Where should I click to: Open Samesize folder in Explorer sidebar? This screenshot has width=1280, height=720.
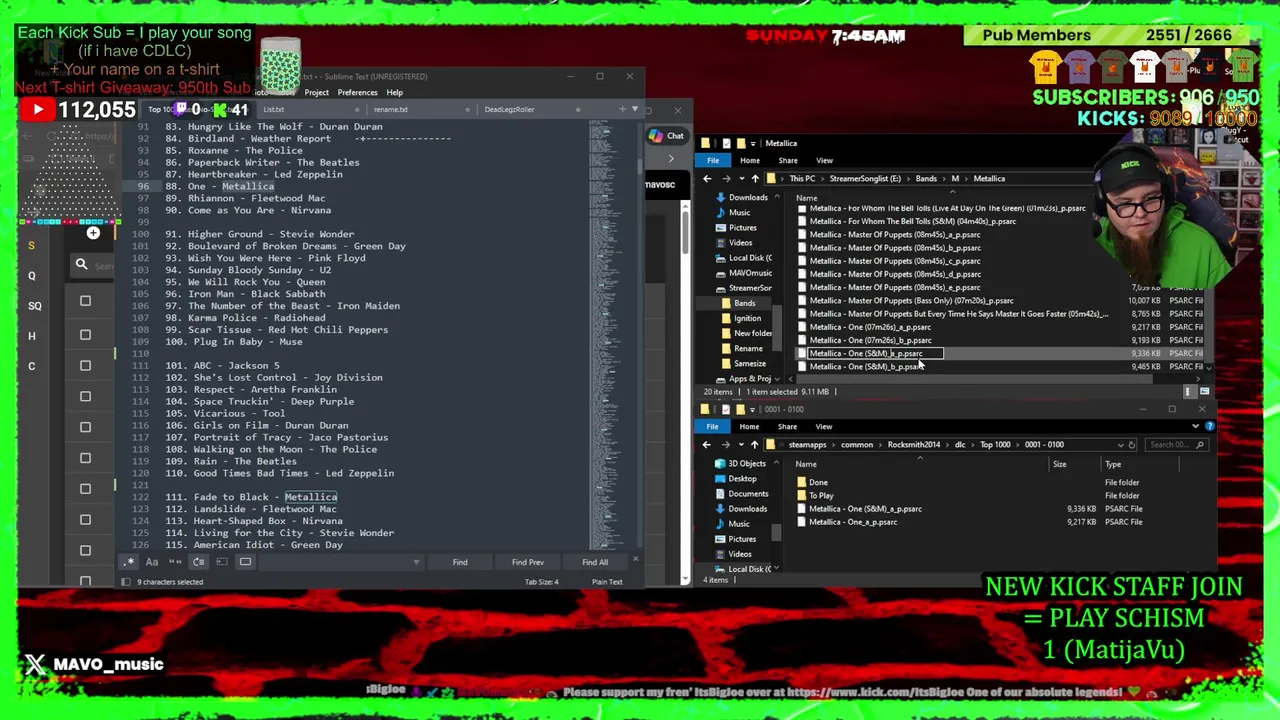749,363
